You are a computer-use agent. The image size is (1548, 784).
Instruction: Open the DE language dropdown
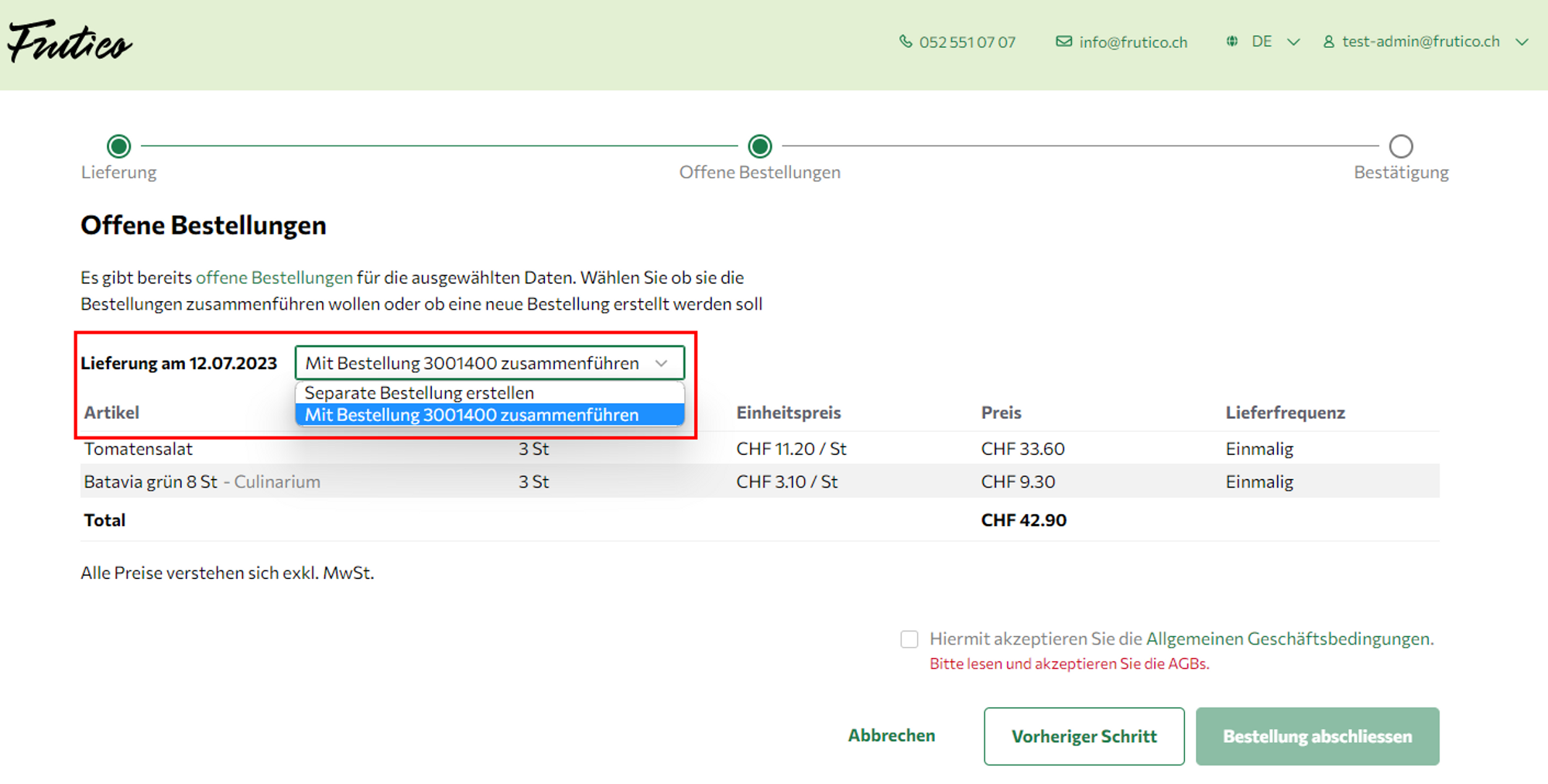point(1273,42)
